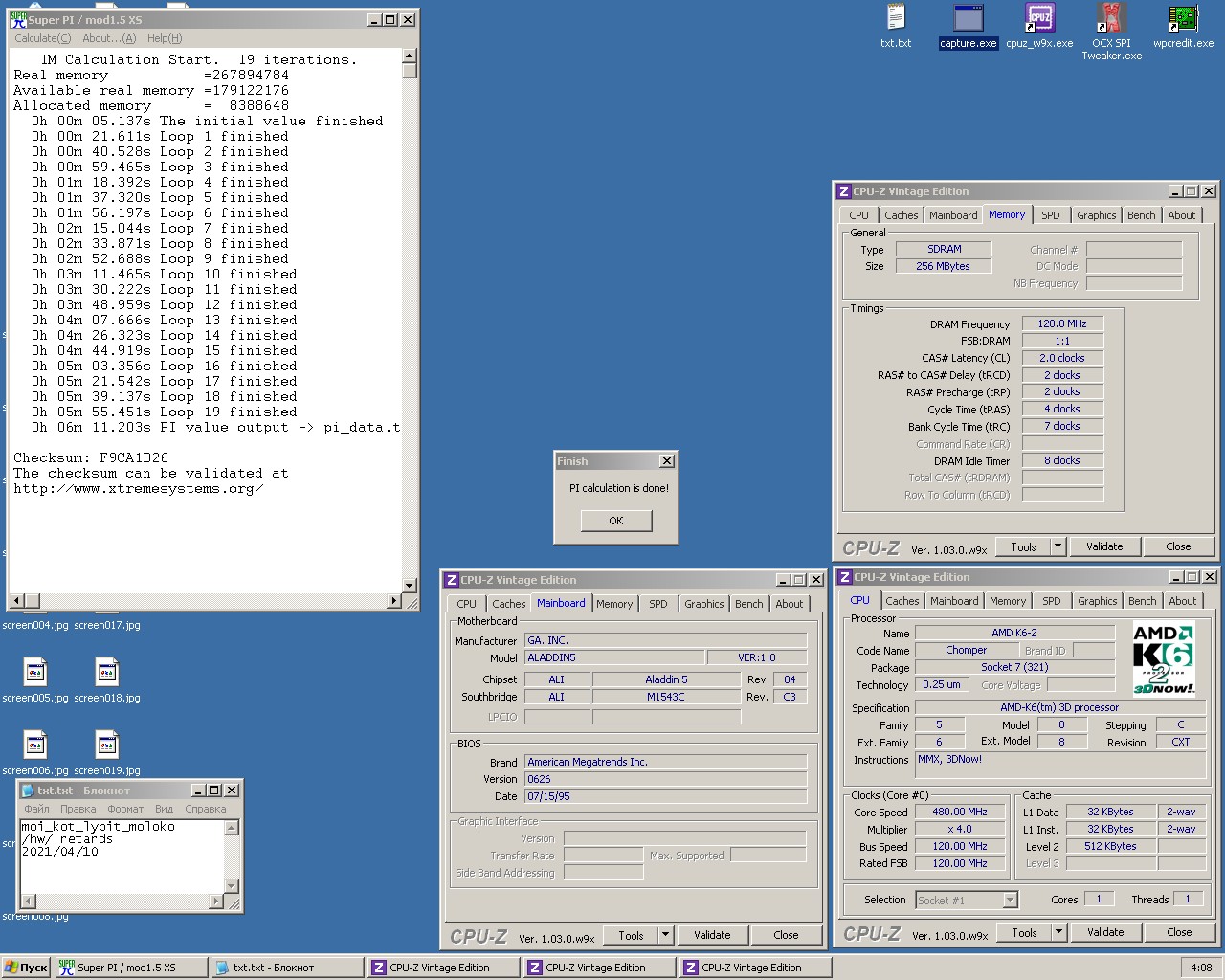Click xtremesystems.org URL text in Super PI
Screen dimensions: 1225x980
click(x=138, y=488)
